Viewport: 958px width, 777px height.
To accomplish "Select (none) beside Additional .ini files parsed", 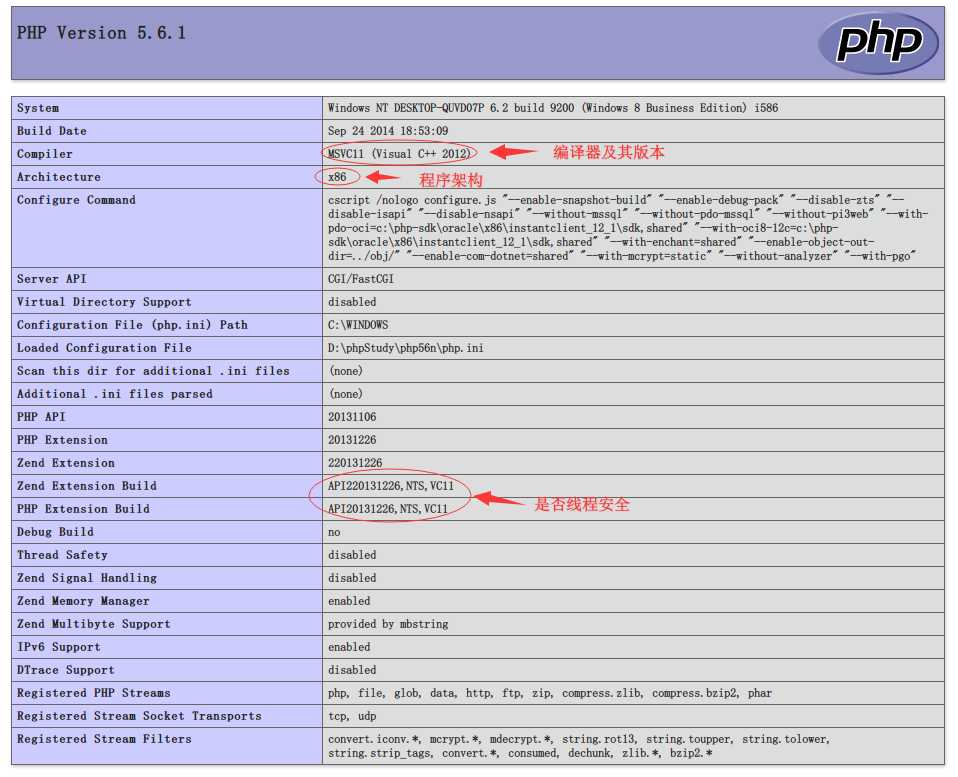I will click(346, 394).
